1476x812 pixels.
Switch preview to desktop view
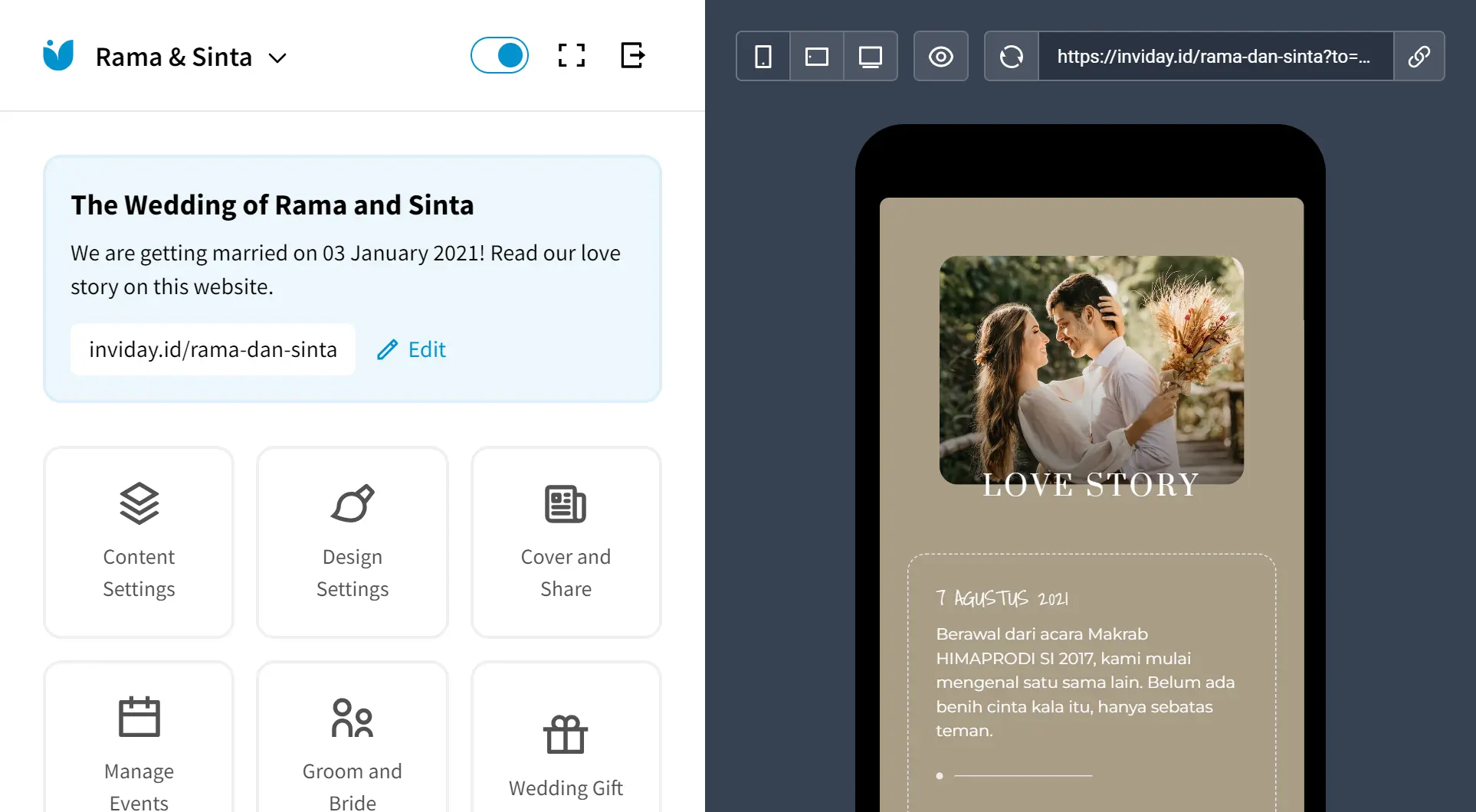coord(870,56)
